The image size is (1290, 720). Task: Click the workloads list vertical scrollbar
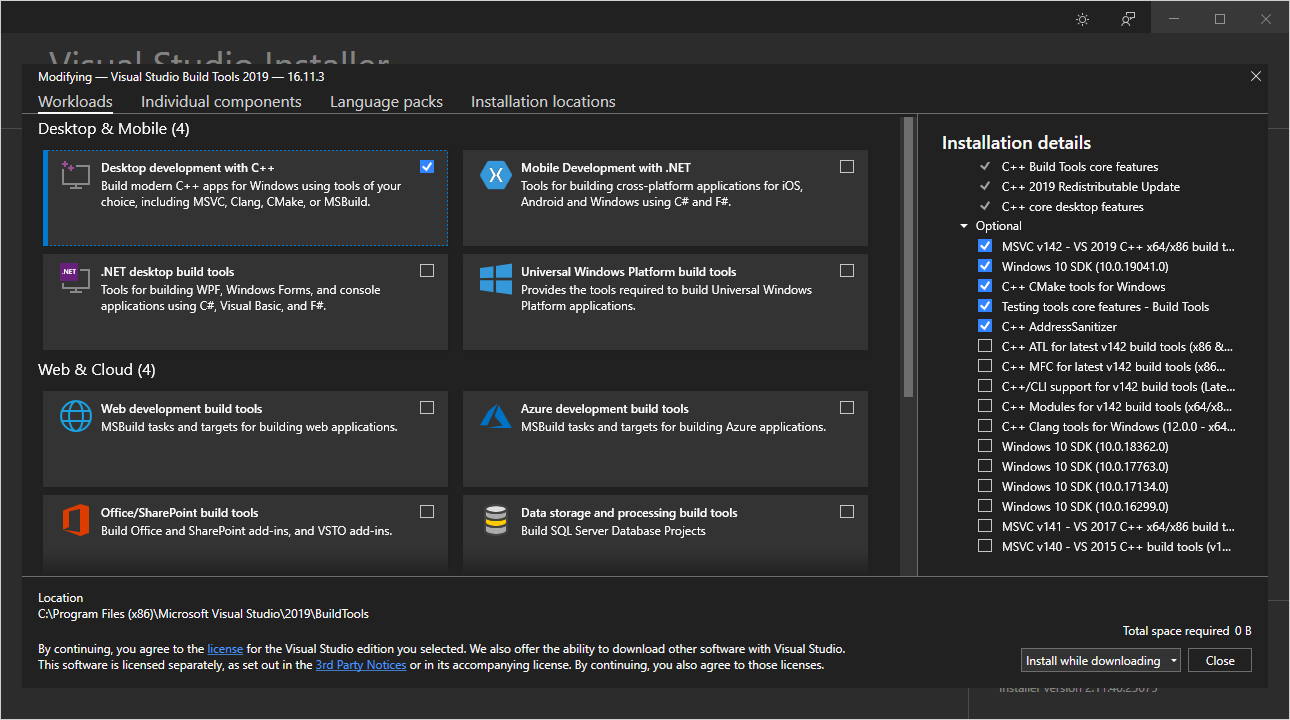click(908, 257)
